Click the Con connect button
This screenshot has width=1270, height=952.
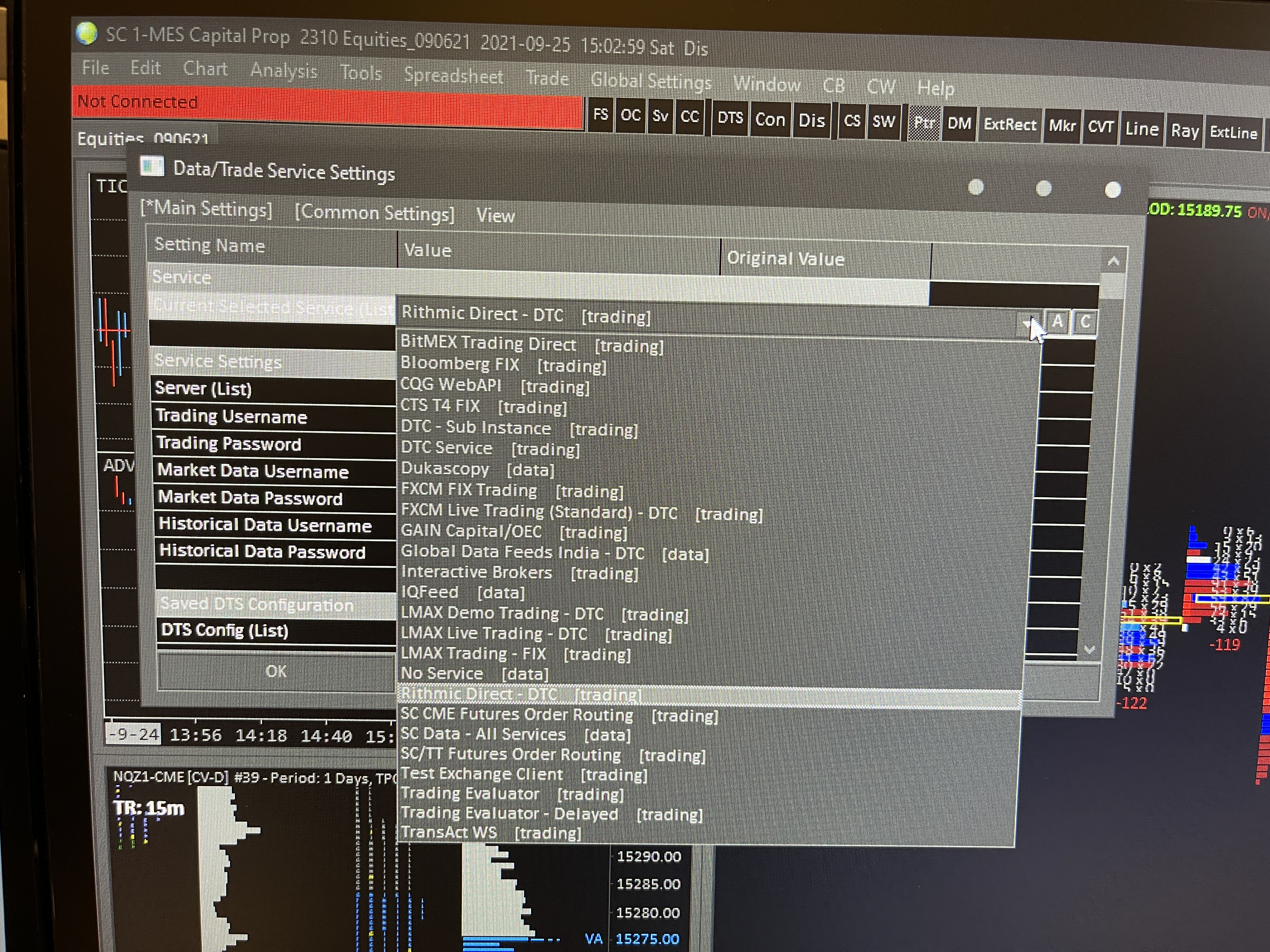coord(770,119)
